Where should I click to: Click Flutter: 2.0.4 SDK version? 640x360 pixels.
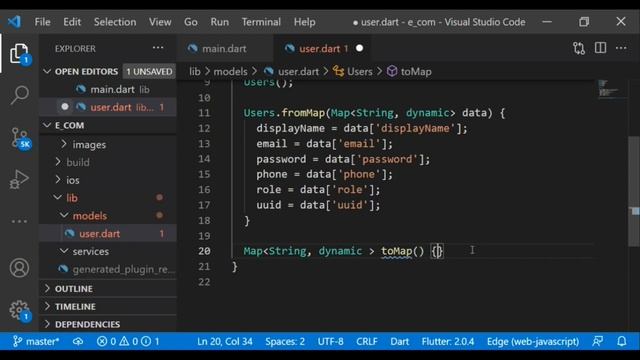click(448, 341)
